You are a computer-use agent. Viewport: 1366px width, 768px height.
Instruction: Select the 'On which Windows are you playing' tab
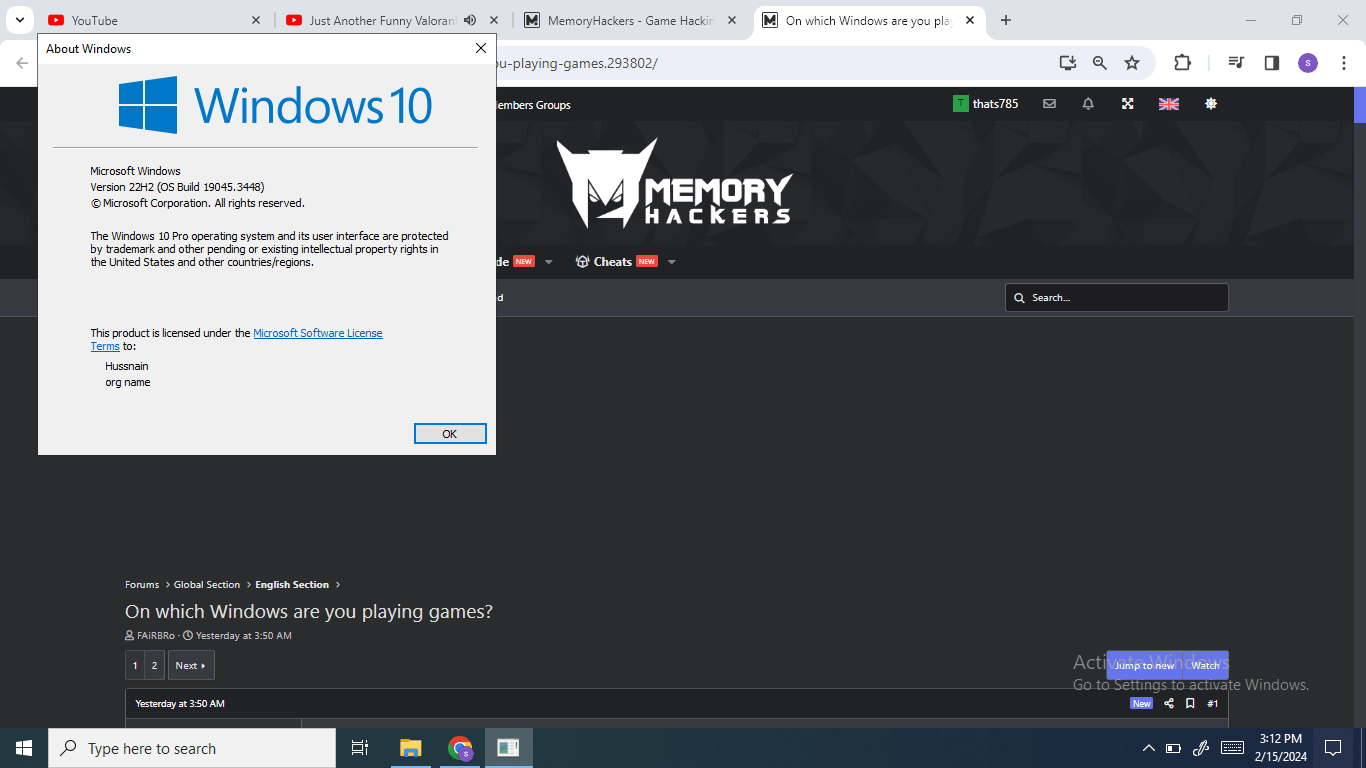click(x=868, y=20)
